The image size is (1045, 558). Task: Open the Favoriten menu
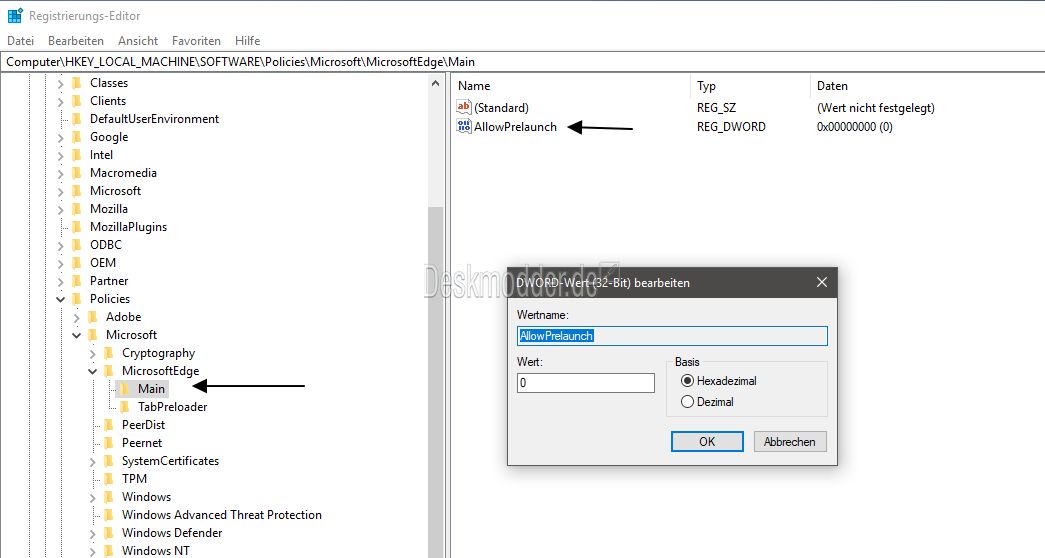coord(196,41)
